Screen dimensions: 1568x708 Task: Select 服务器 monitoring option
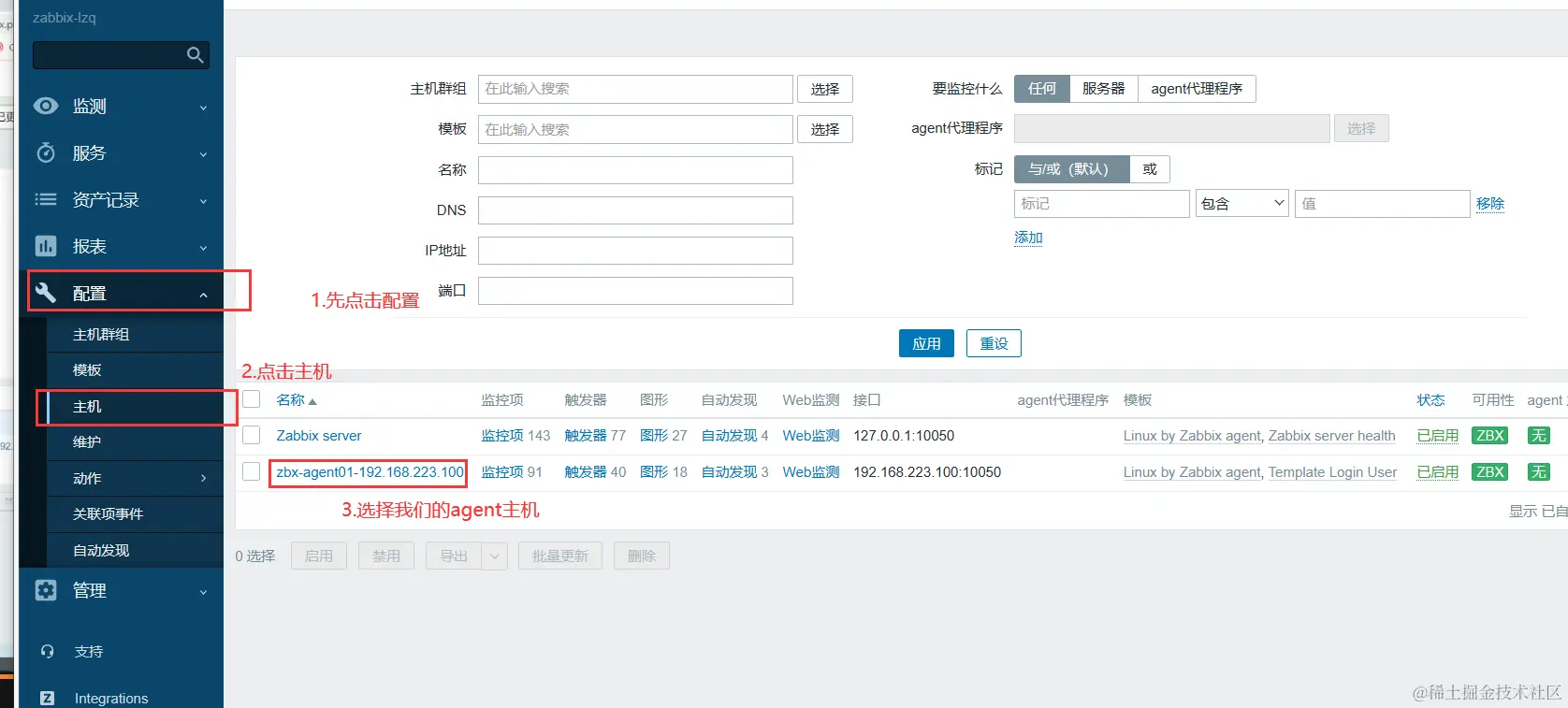coord(1104,89)
